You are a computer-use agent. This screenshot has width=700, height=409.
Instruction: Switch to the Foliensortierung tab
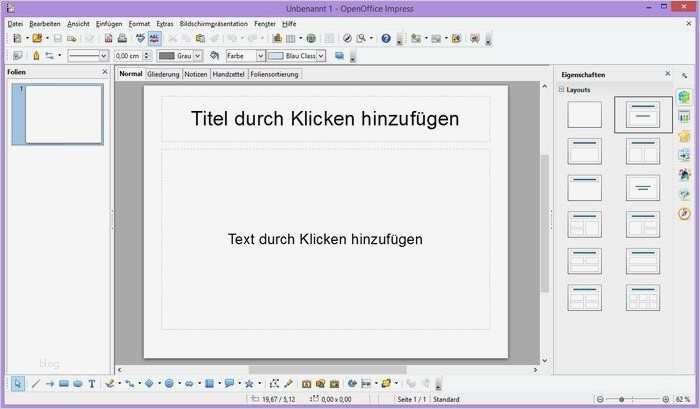[275, 74]
